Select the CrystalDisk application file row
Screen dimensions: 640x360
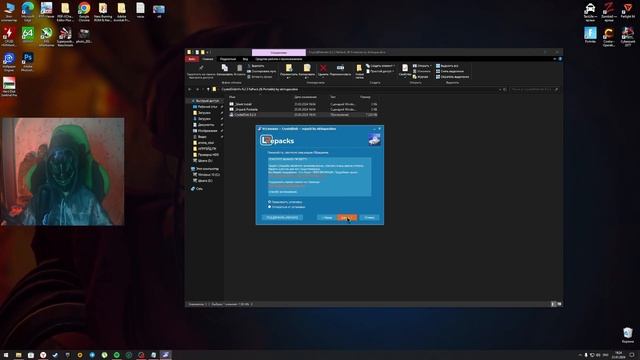tap(304, 115)
